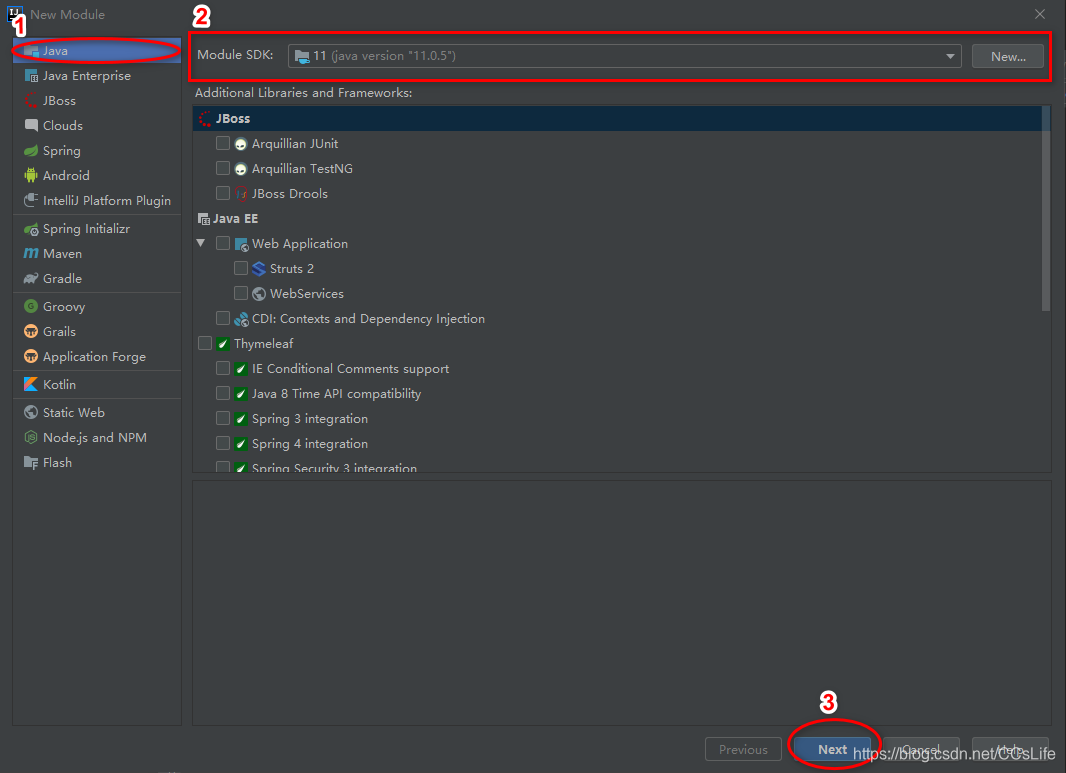This screenshot has height=773, width=1066.
Task: Enable the Arquillian JUnit checkbox
Action: [222, 143]
